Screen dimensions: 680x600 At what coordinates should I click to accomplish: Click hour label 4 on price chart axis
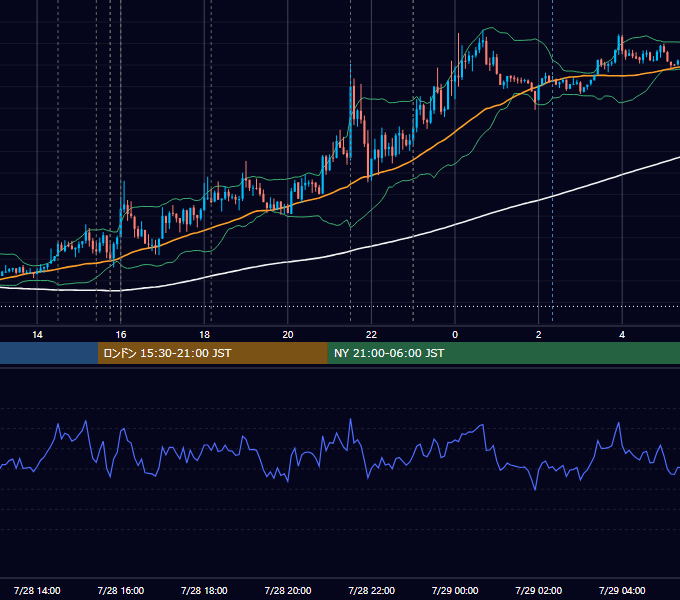coord(622,335)
